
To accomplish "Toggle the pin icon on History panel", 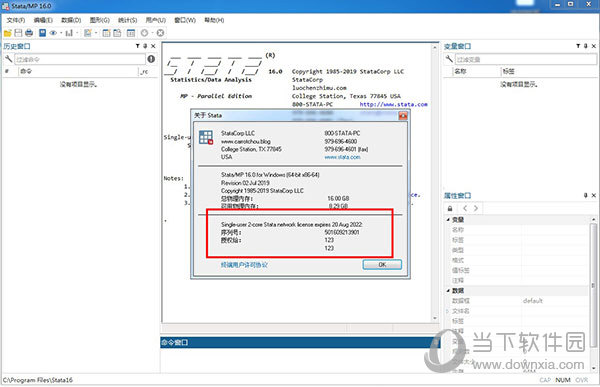I will click(145, 46).
